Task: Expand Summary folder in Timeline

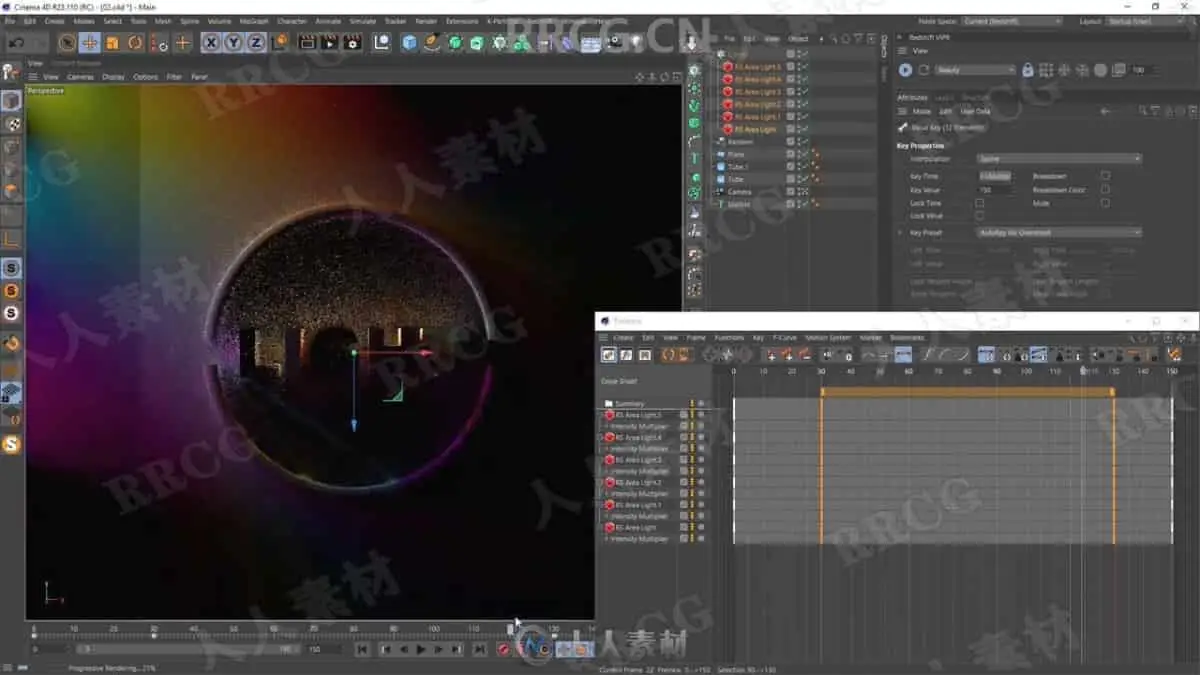Action: pyautogui.click(x=608, y=403)
